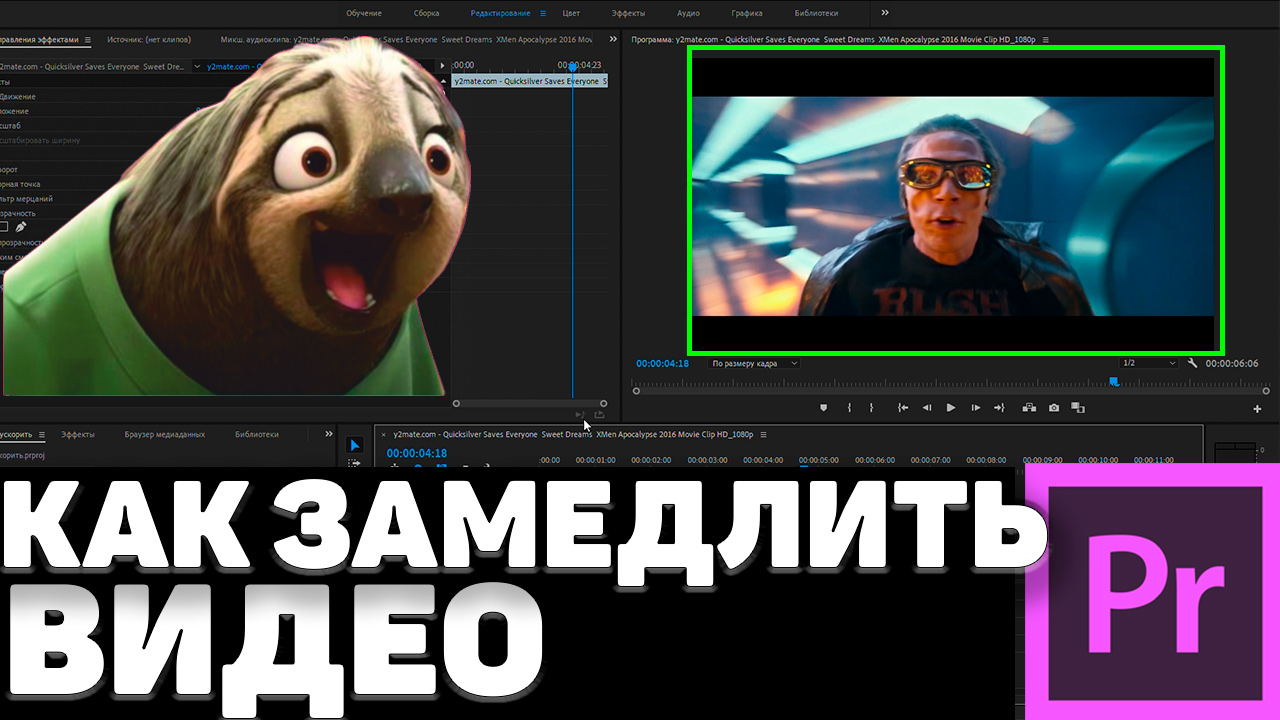
Task: Open the playback resolution 1/2 dropdown
Action: tap(1150, 363)
